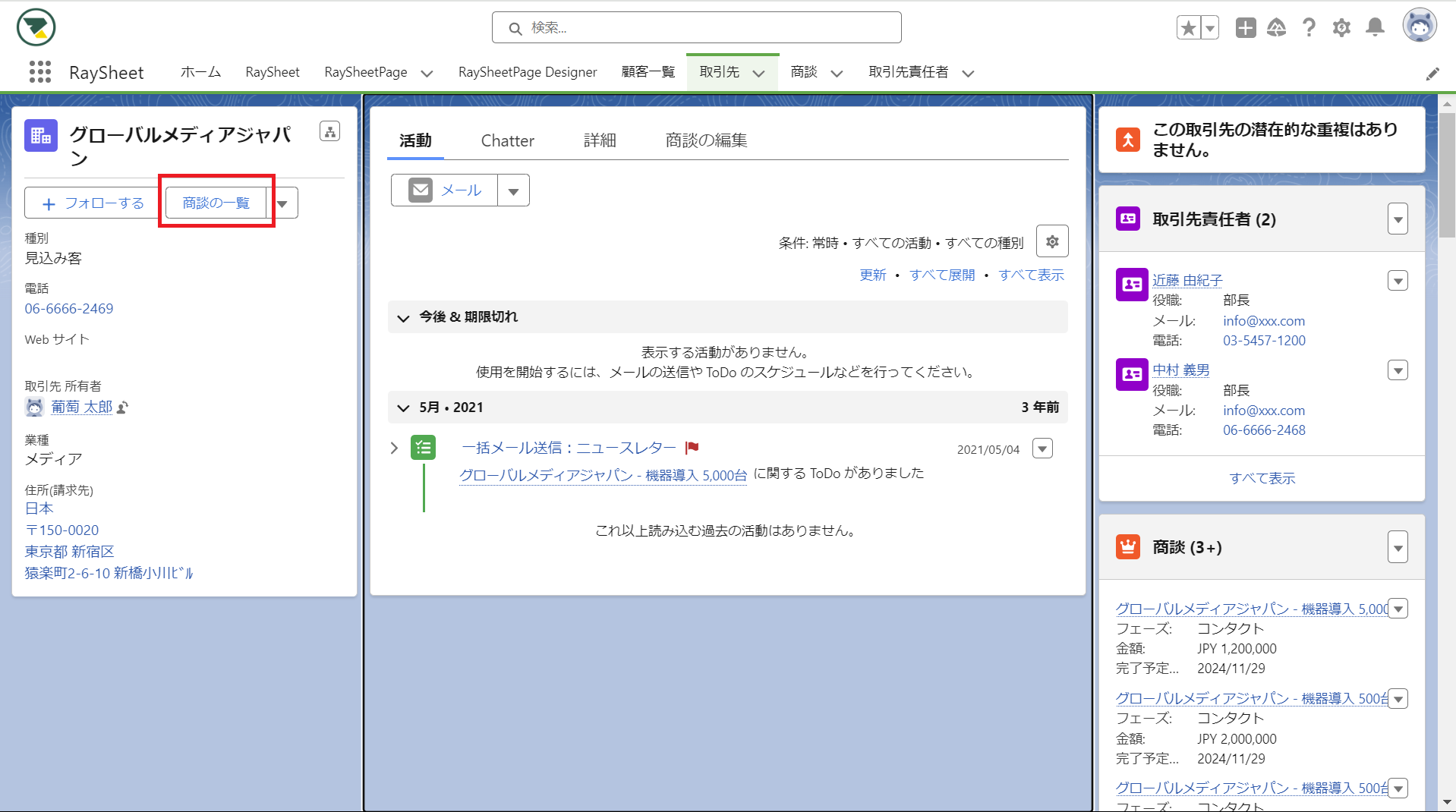Open the Setup gear icon
This screenshot has width=1456, height=812.
[1341, 28]
